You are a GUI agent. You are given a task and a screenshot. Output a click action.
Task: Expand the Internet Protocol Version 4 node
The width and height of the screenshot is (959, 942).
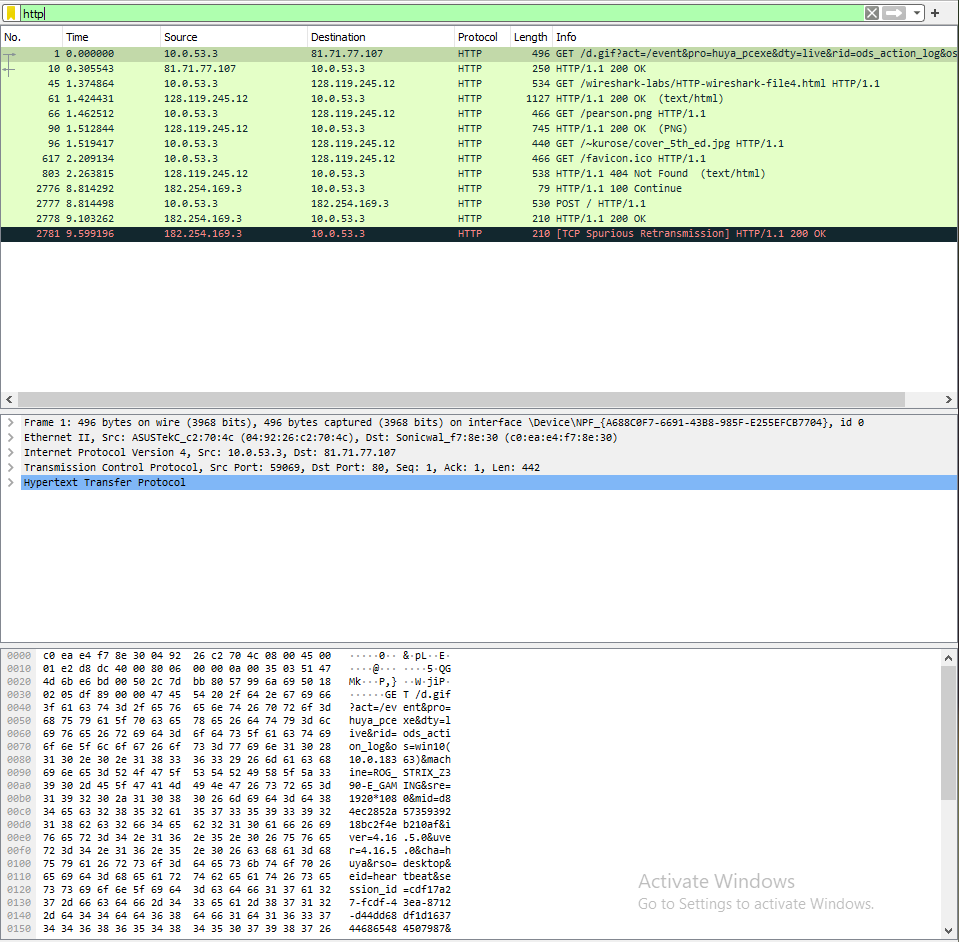coord(10,452)
